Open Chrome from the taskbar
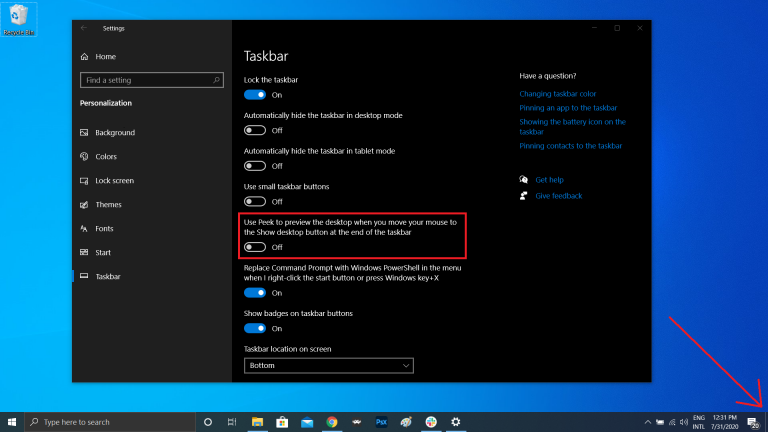 pyautogui.click(x=331, y=422)
